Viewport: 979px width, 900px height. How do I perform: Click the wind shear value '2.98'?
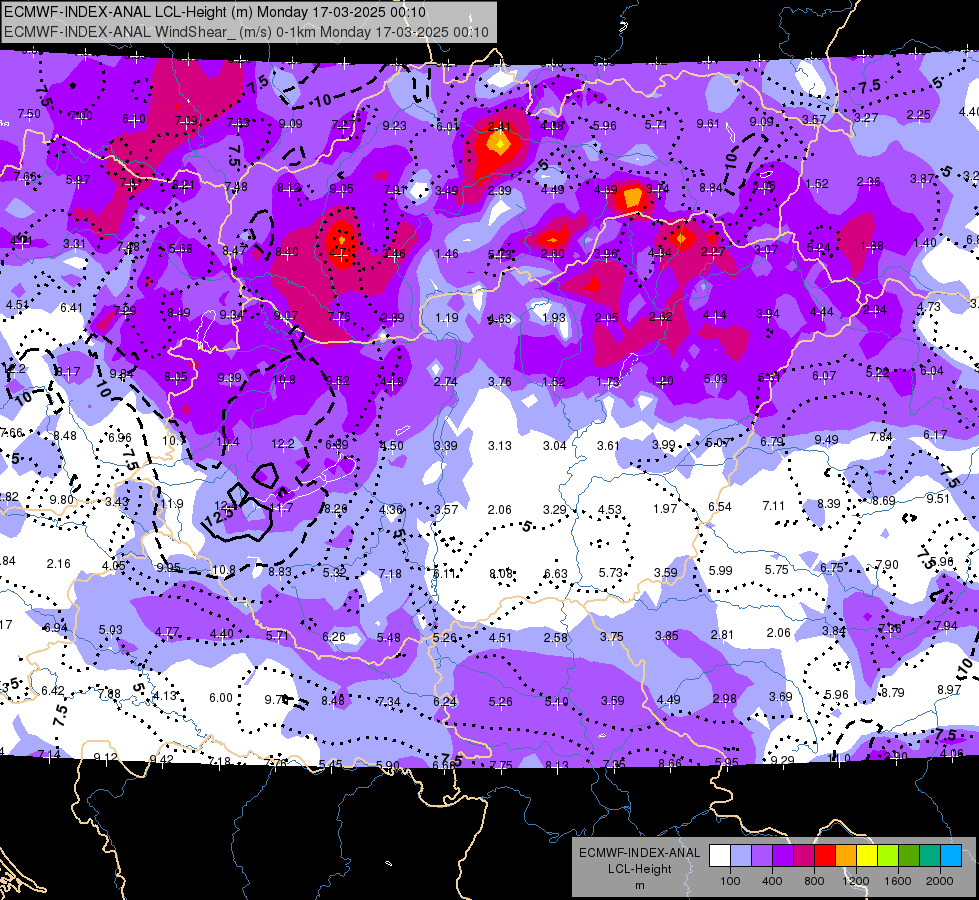click(x=725, y=698)
